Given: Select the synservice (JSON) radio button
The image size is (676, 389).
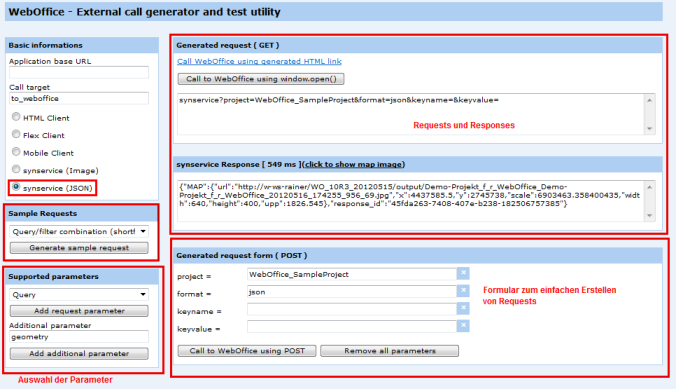Looking at the screenshot, I should [x=16, y=187].
